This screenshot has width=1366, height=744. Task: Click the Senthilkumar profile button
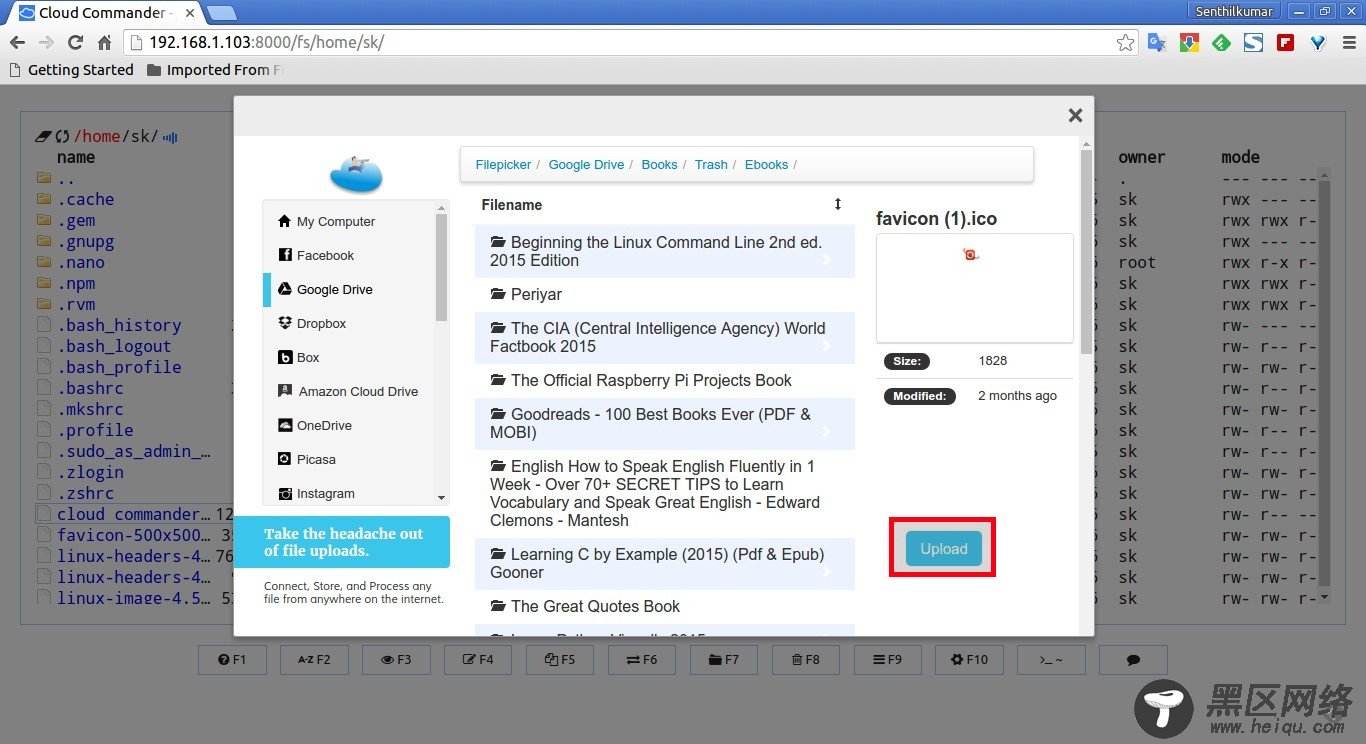click(1234, 11)
